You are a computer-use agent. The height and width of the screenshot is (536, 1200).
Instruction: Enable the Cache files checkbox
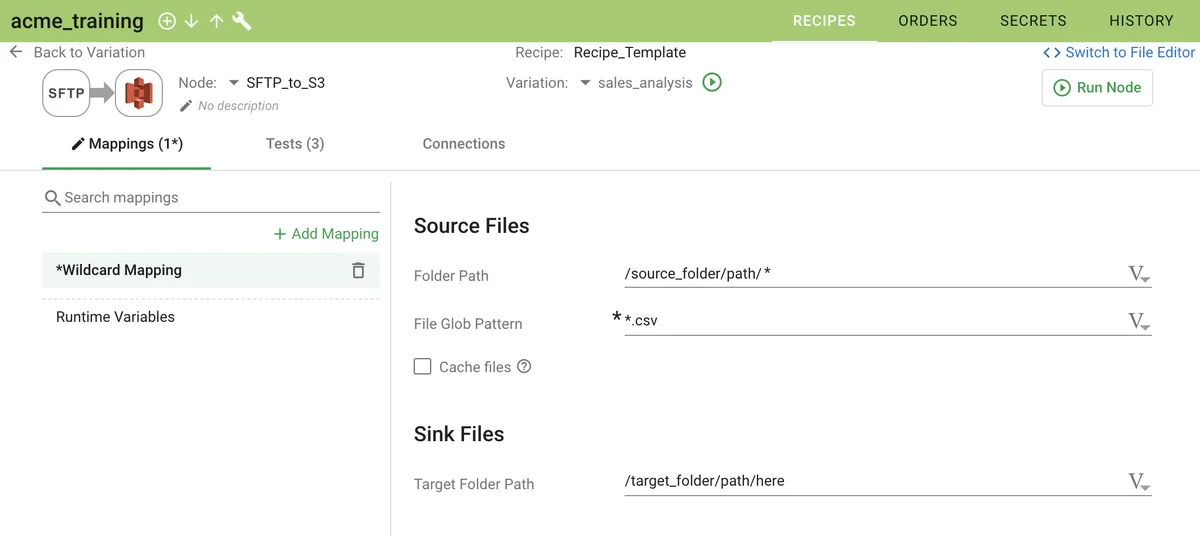point(423,367)
